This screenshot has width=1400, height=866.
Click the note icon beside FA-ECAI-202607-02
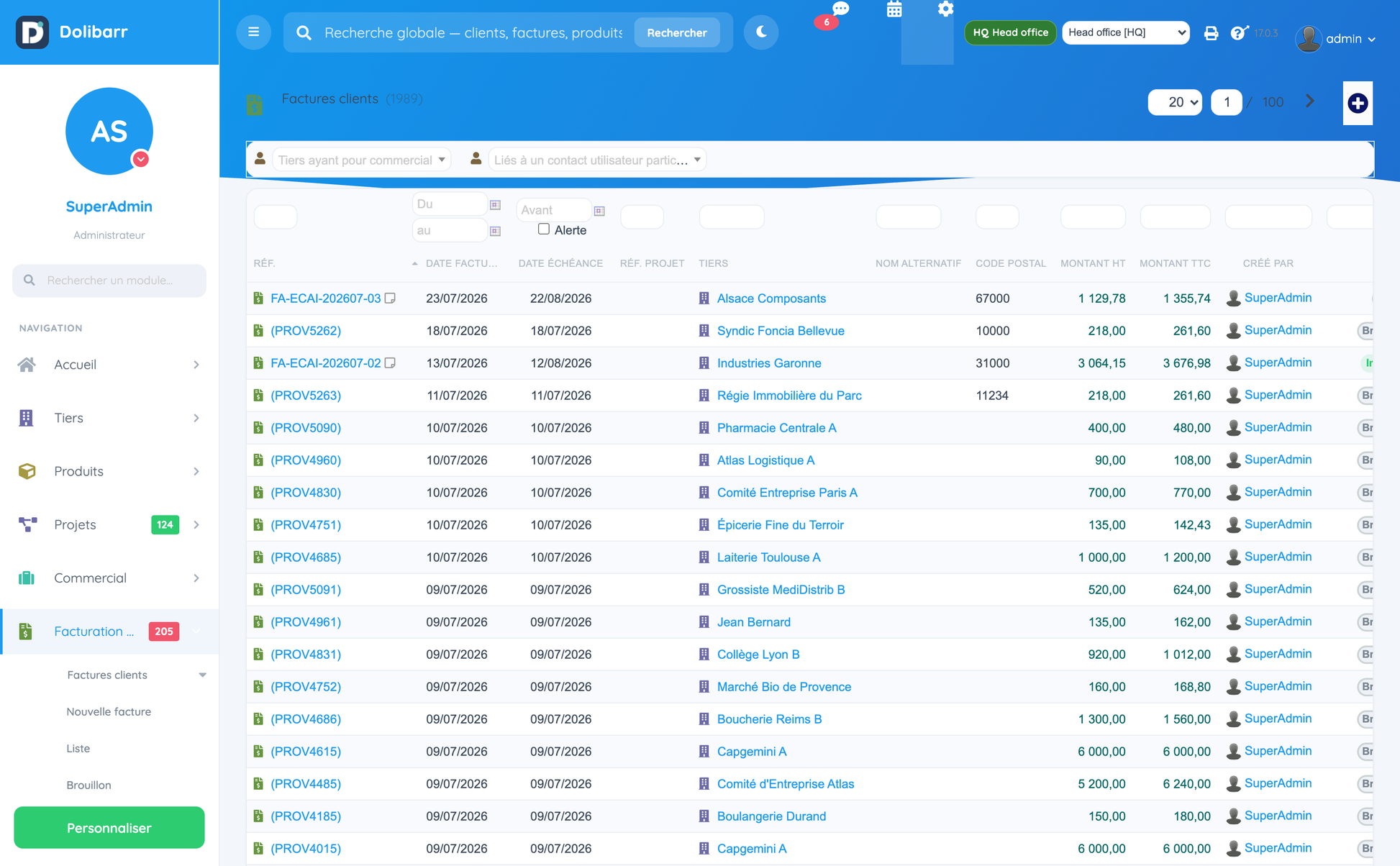click(390, 363)
